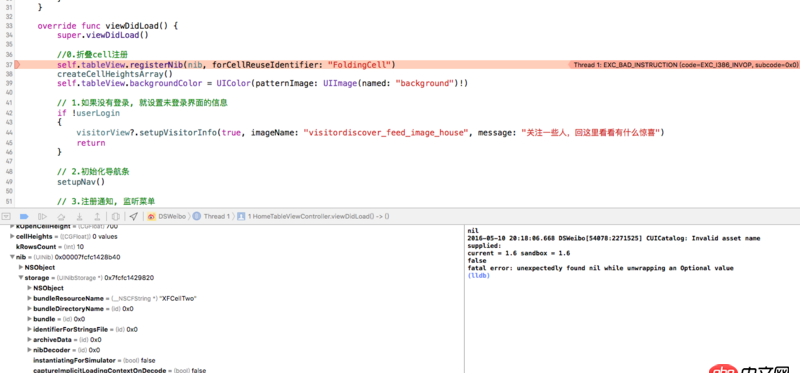Click the "// 2.初始化导航条" comment
The image size is (800, 373).
93,171
